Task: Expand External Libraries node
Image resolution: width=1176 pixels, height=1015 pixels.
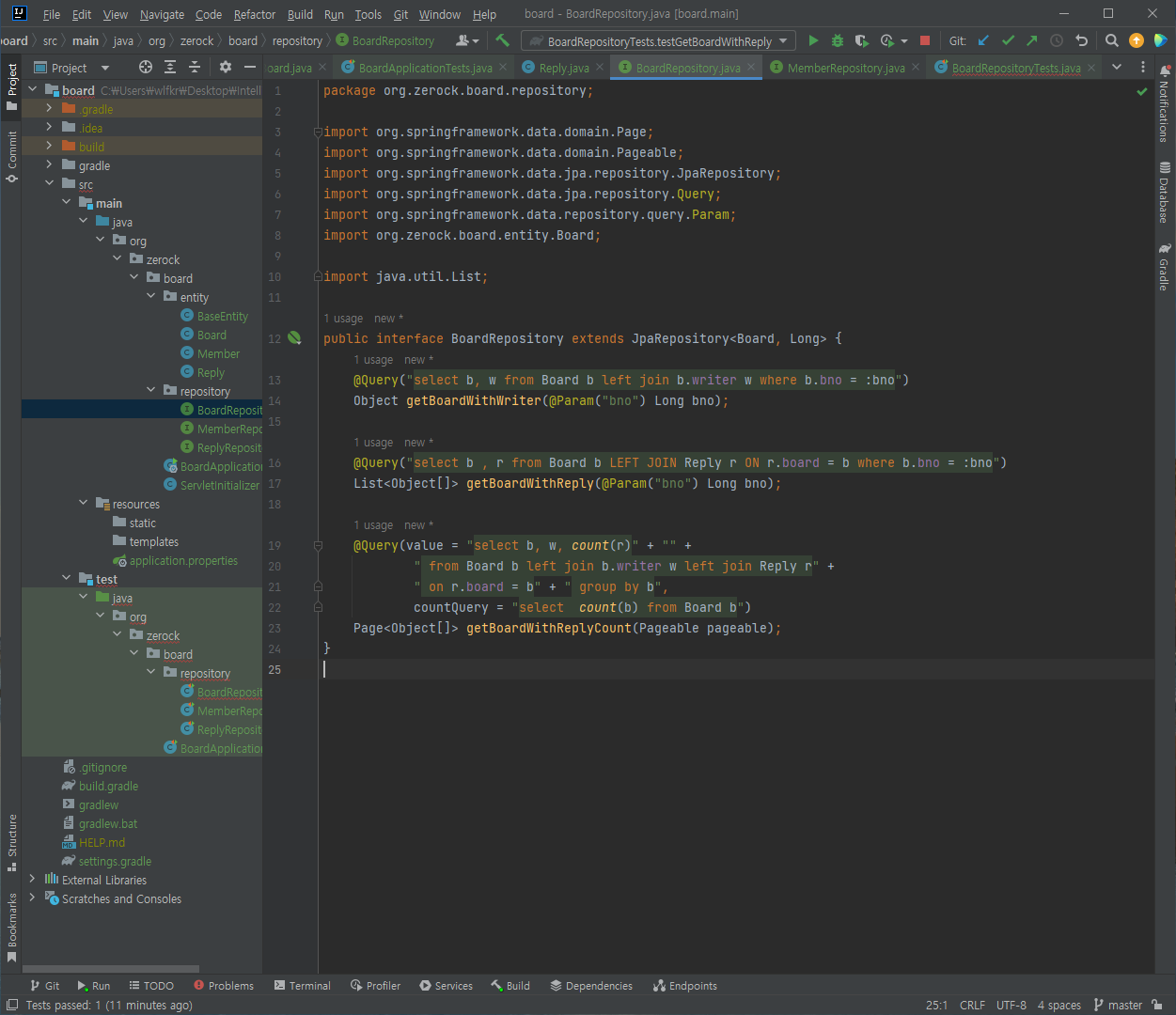Action: [x=32, y=880]
